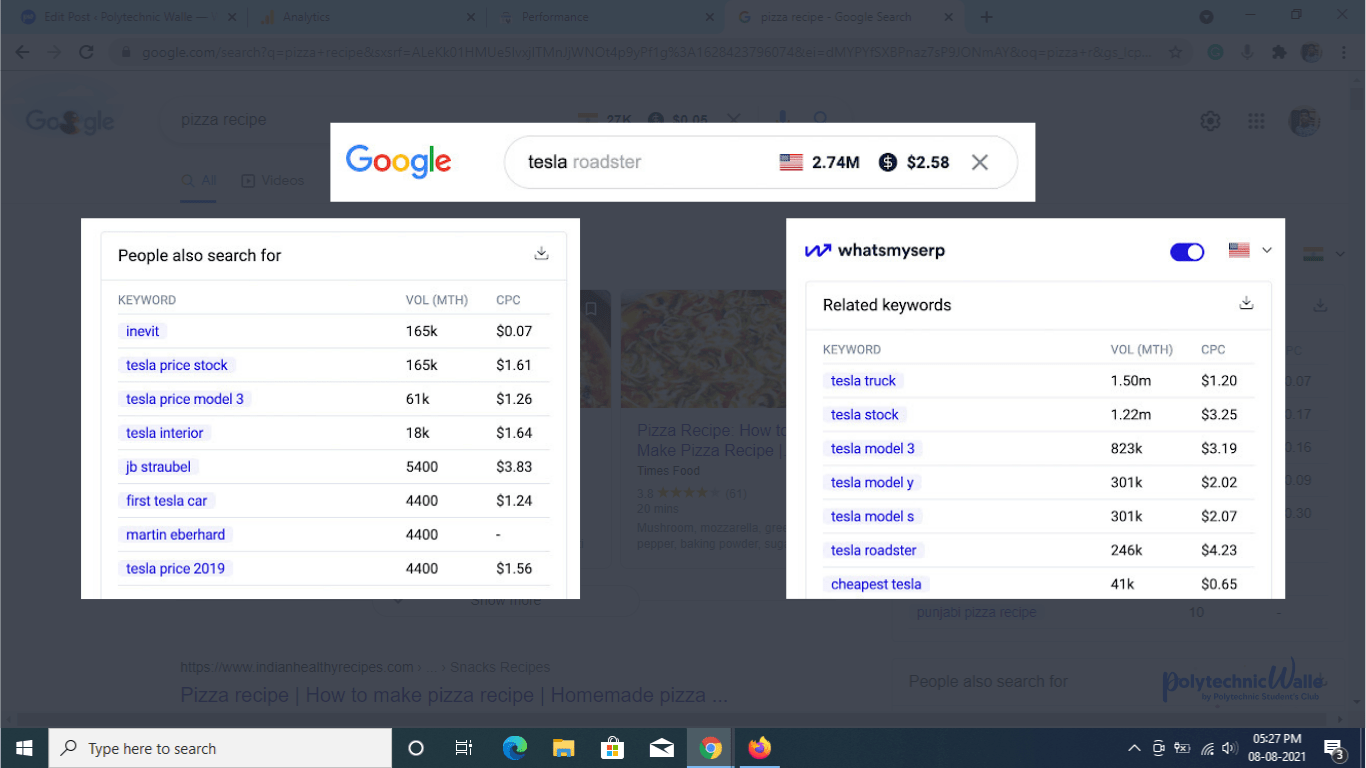The height and width of the screenshot is (768, 1366).
Task: Open Google quick settings gear
Action: tap(1210, 121)
